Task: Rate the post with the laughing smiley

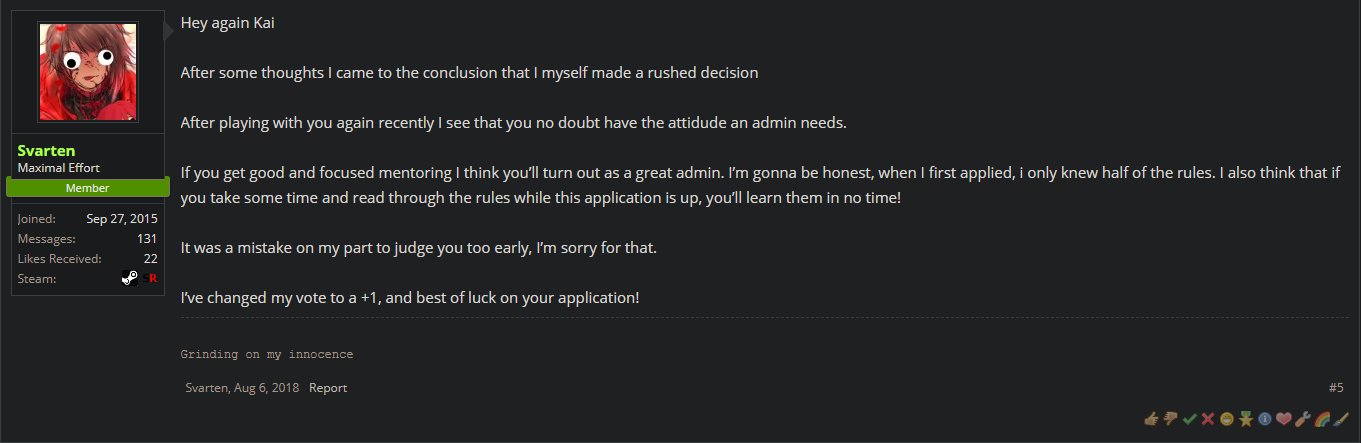Action: click(1226, 418)
